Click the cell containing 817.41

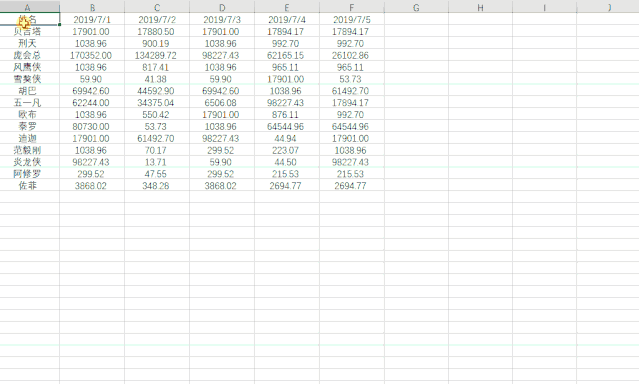pos(157,67)
